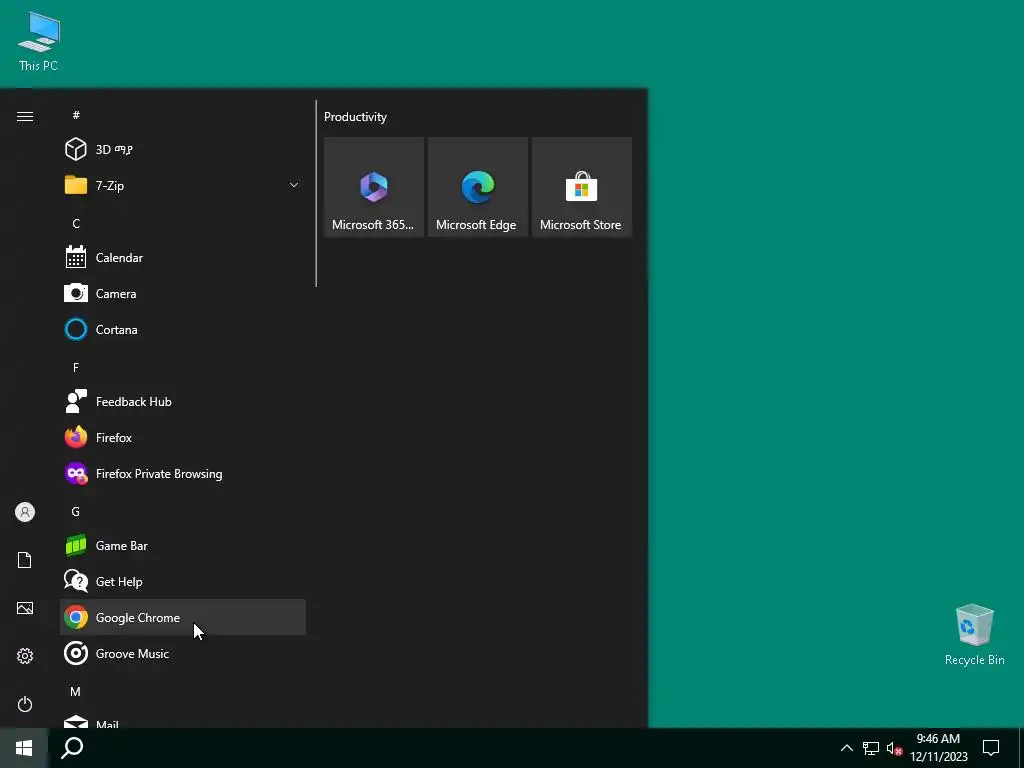Screen dimensions: 1024x768
Task: Open Settings gear in Start sidebar
Action: pos(25,656)
